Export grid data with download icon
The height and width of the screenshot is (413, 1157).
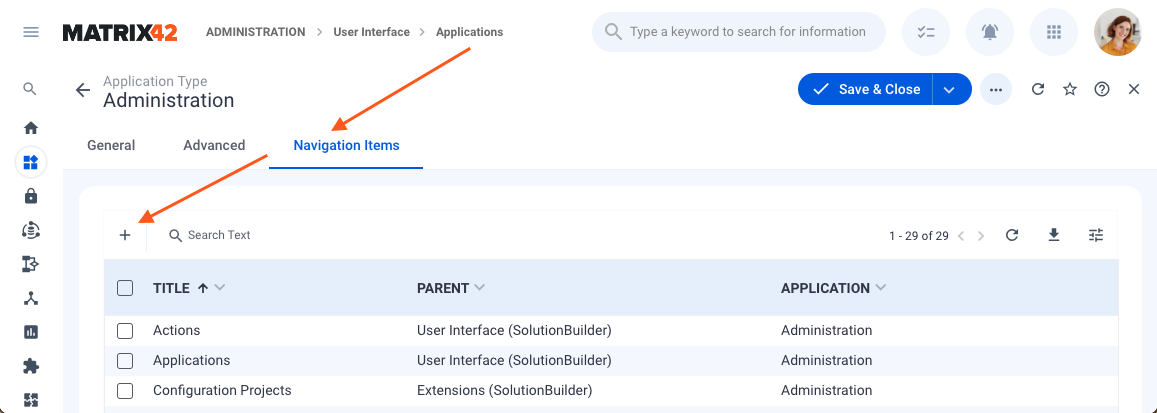1054,235
